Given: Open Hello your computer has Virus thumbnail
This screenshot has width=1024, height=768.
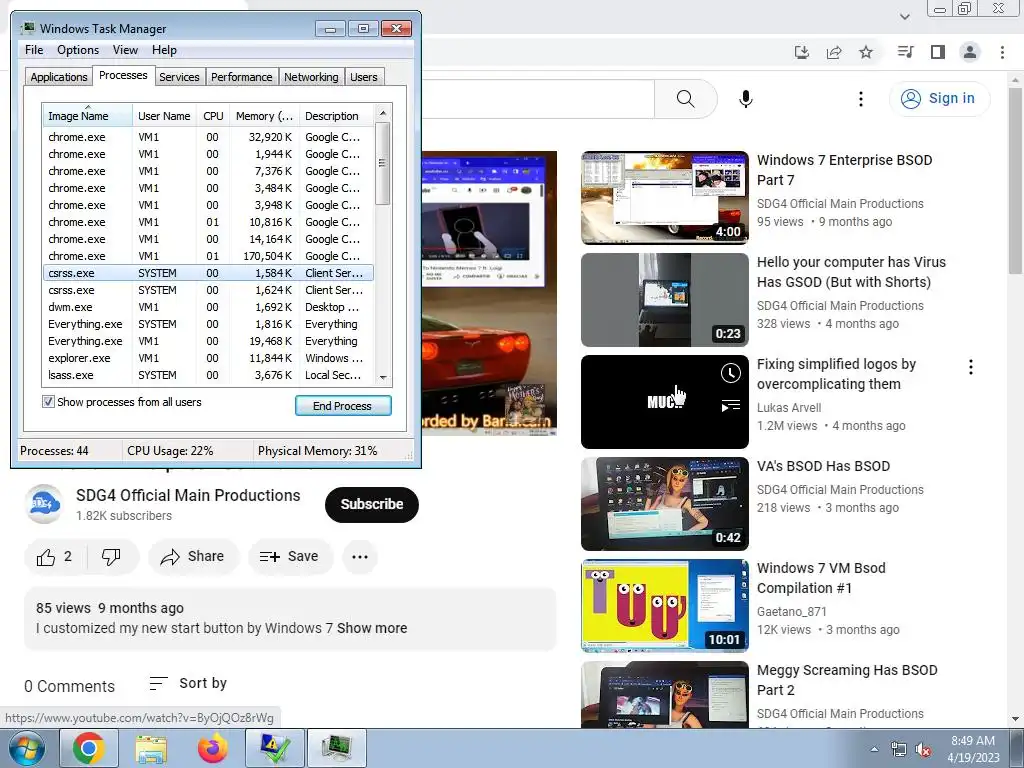Looking at the screenshot, I should [665, 300].
